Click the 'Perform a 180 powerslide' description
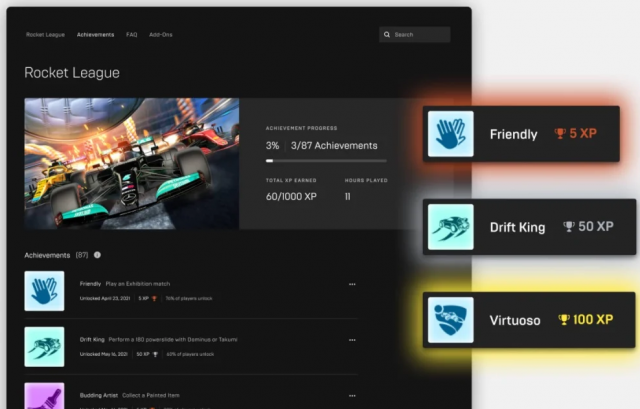This screenshot has height=409, width=640. coord(173,340)
